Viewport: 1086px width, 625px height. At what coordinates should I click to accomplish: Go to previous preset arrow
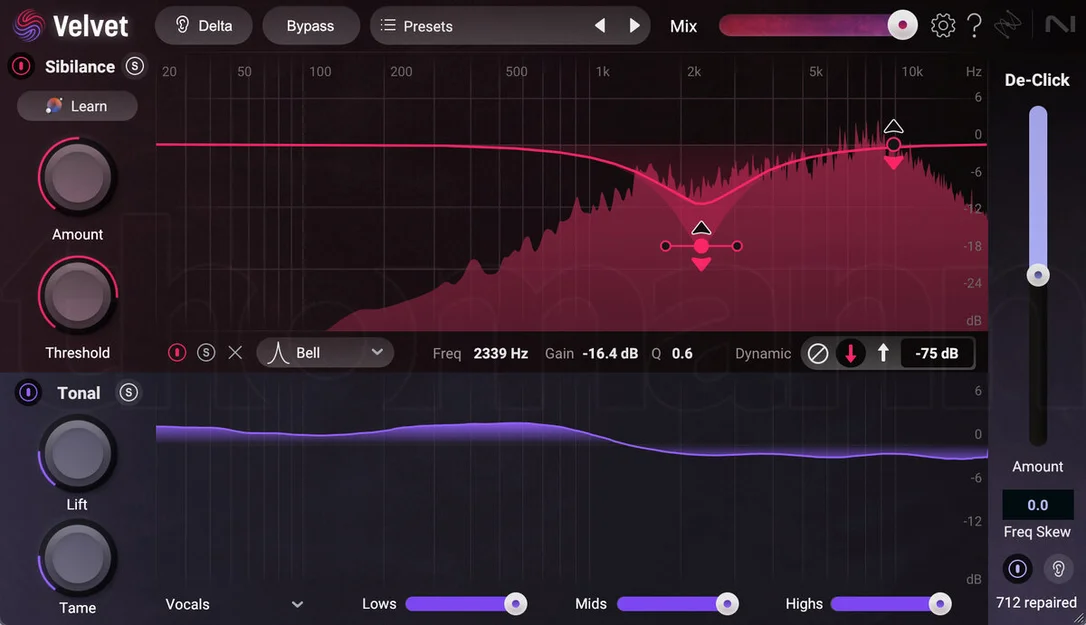(x=600, y=26)
